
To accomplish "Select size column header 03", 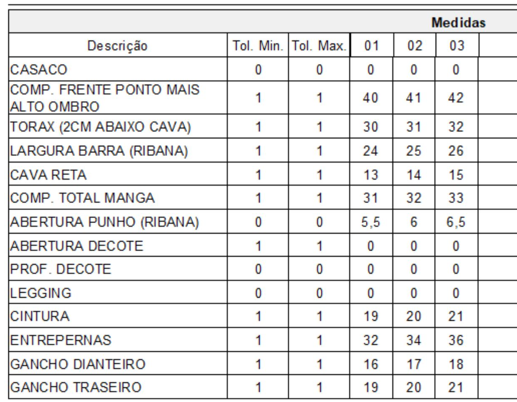I will pos(457,45).
